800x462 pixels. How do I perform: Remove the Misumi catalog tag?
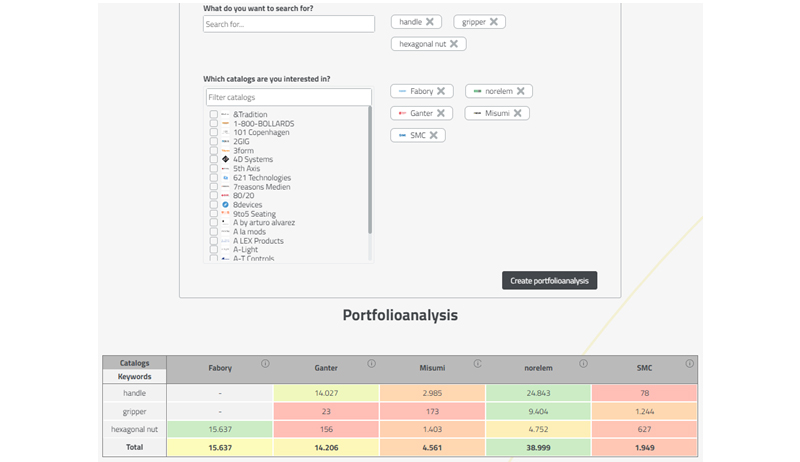click(x=517, y=113)
